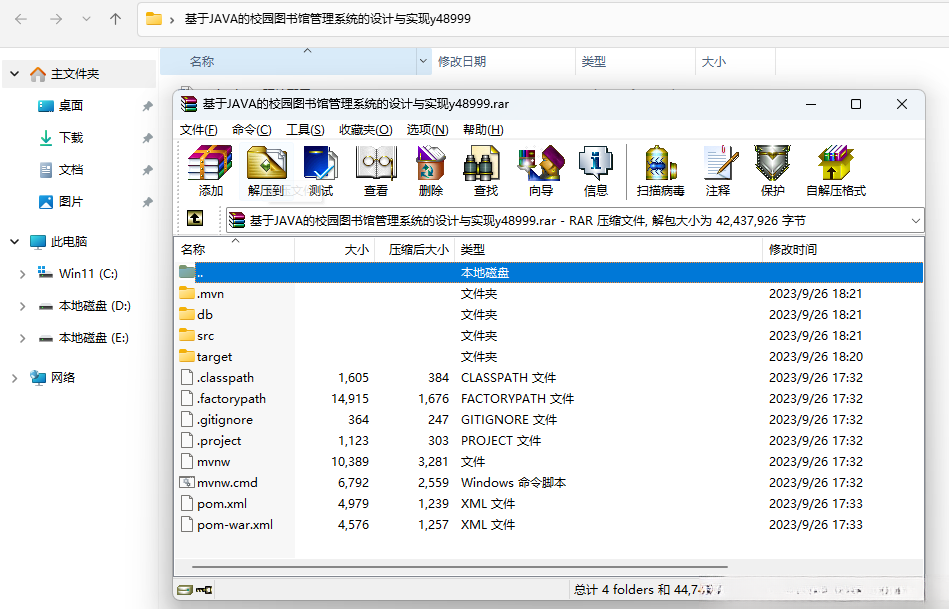Select 文档 in Explorer sidebar
The width and height of the screenshot is (949, 609).
point(71,170)
